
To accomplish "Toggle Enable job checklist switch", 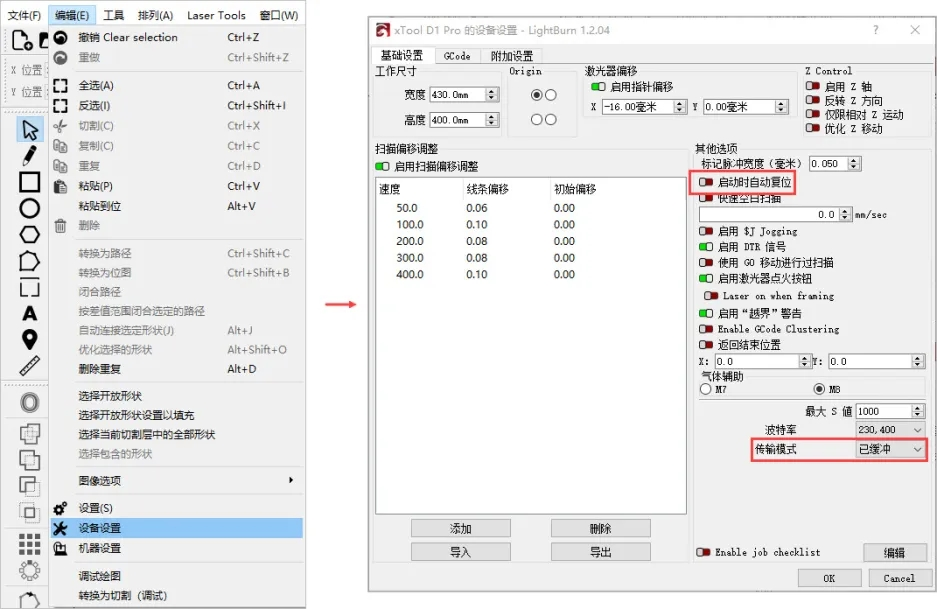I will pyautogui.click(x=703, y=552).
